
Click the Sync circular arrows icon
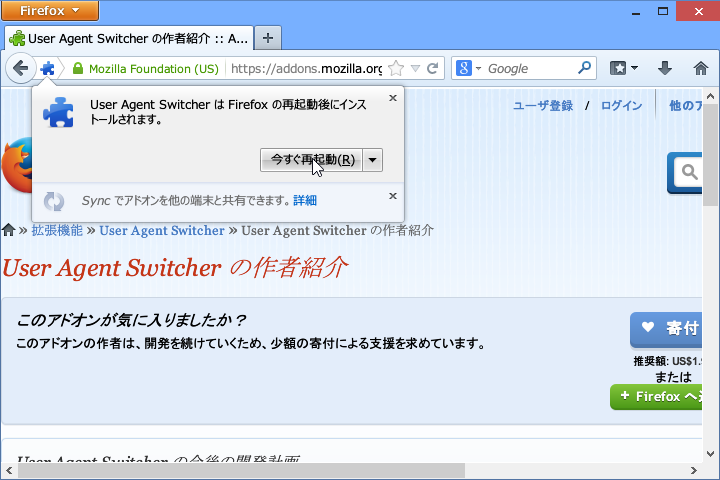54,201
